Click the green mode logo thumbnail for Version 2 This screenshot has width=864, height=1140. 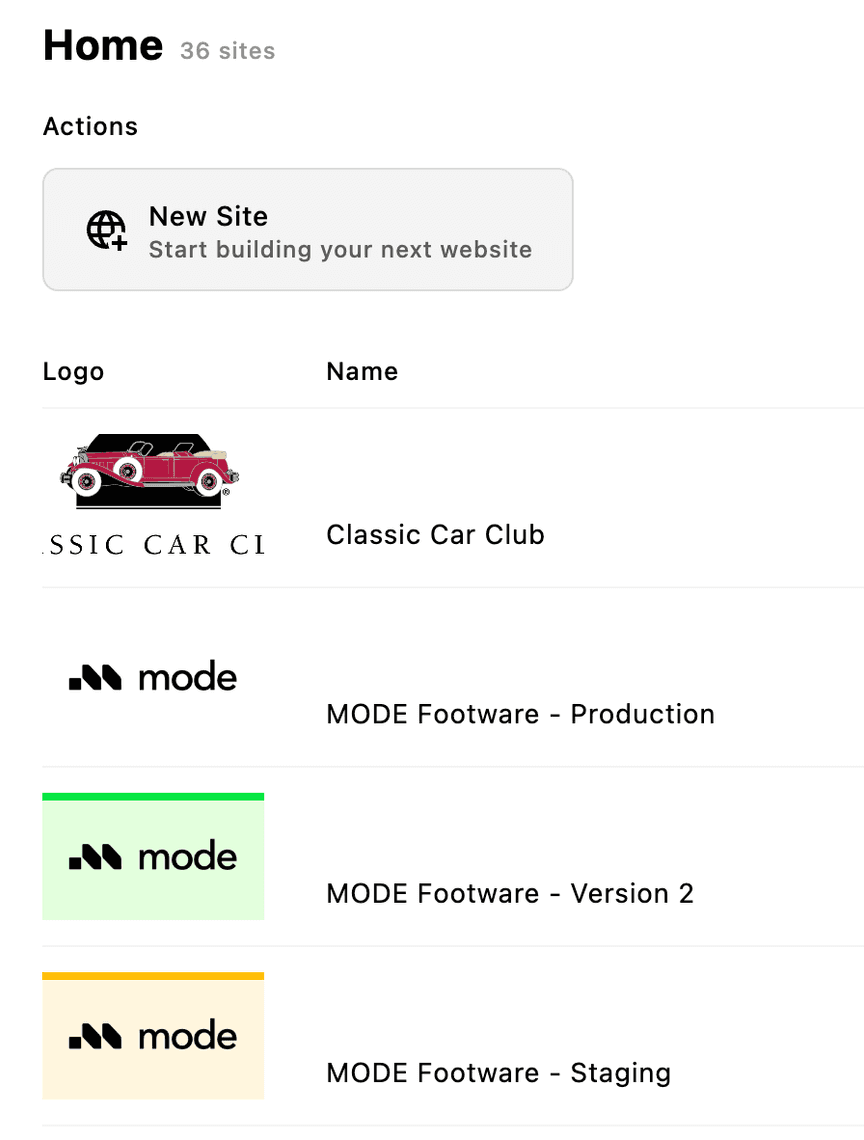point(153,859)
